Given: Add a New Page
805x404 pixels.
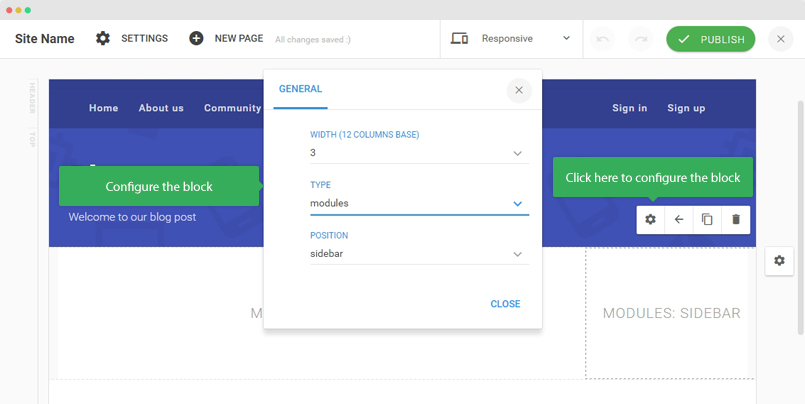Looking at the screenshot, I should [226, 38].
